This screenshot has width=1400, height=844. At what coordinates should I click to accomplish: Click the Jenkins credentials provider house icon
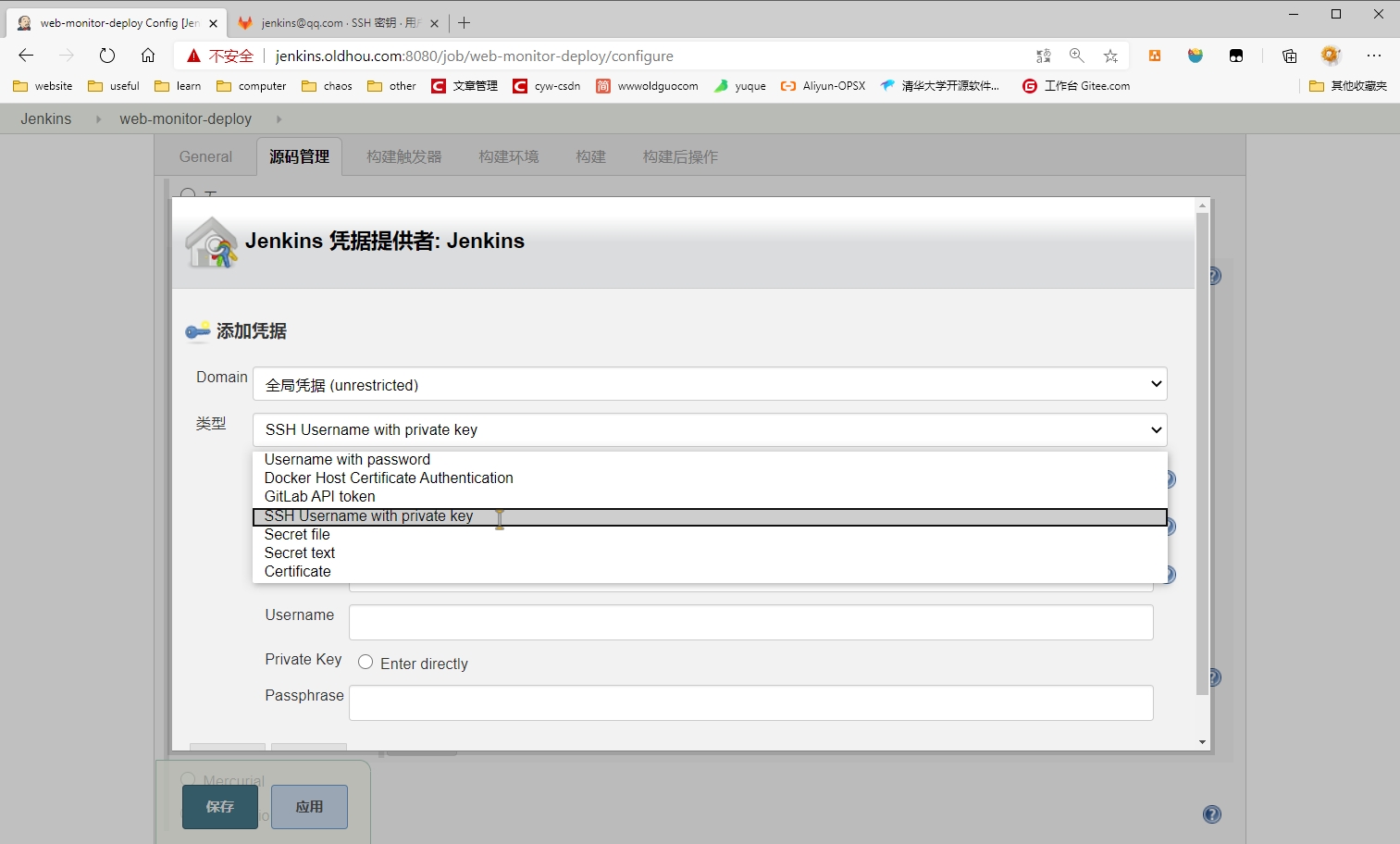coord(212,242)
